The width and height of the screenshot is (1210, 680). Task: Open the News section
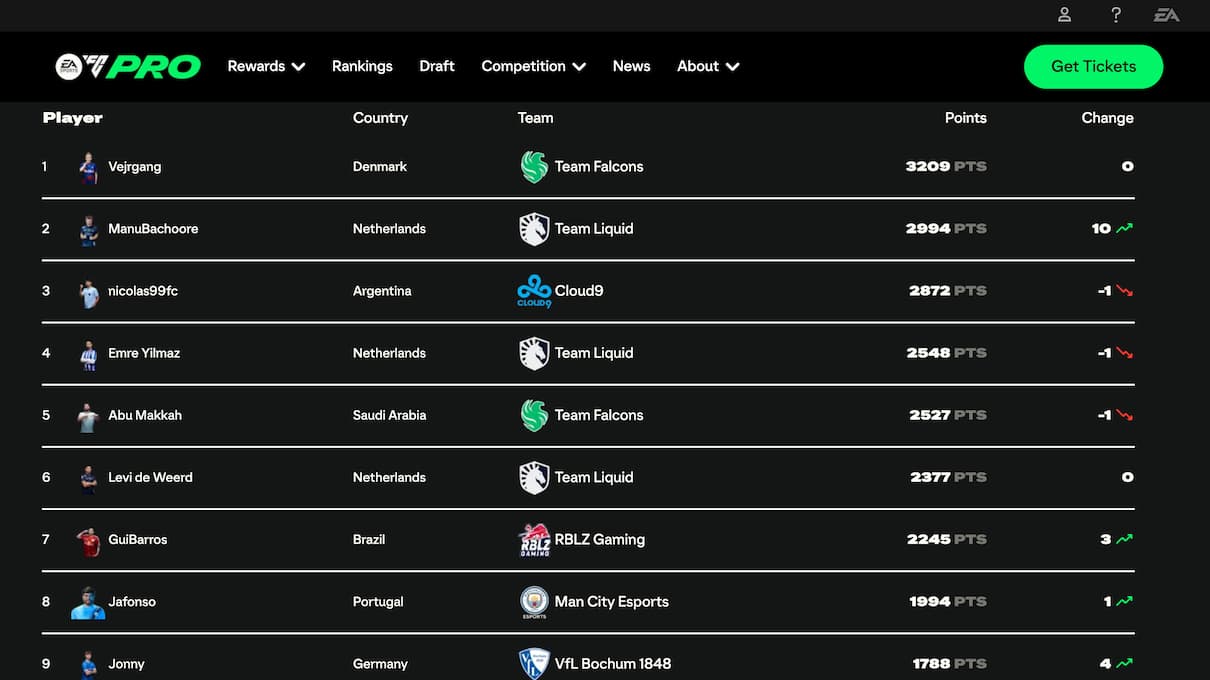(631, 66)
